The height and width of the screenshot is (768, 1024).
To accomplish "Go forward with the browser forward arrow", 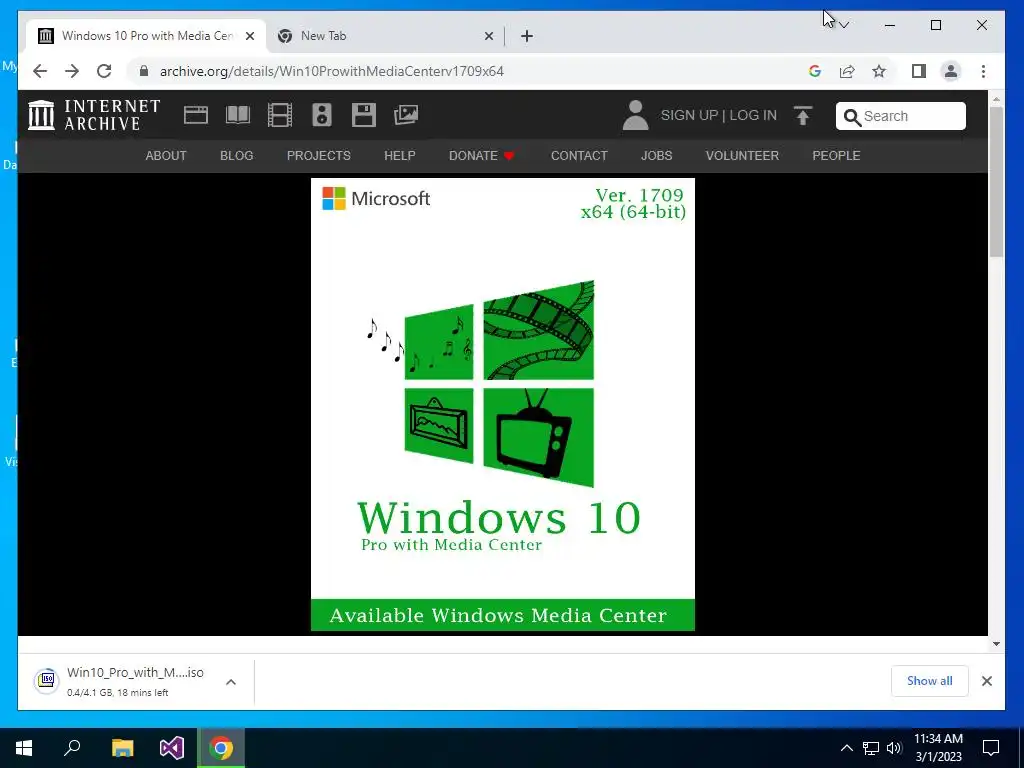I will (x=72, y=71).
